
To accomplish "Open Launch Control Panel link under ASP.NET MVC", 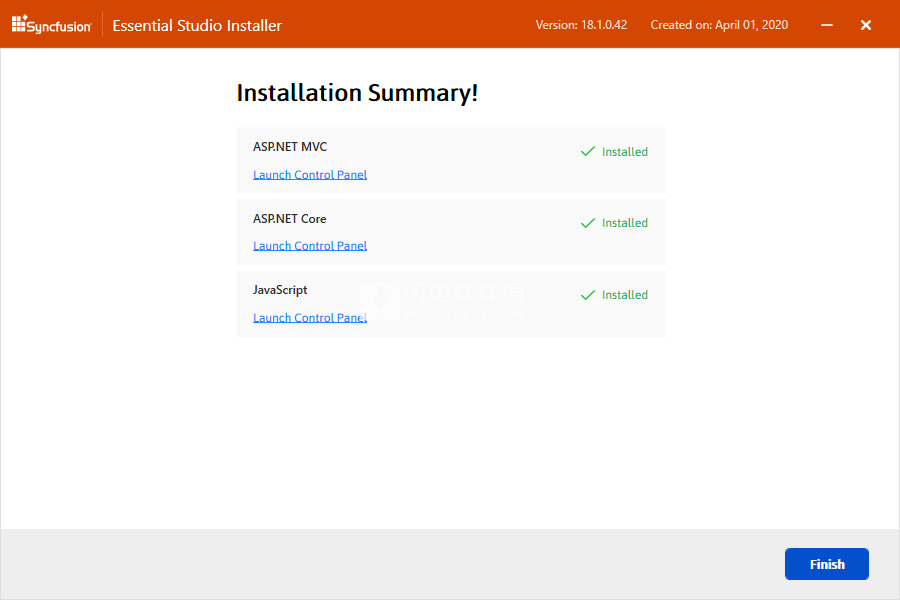I will pos(310,175).
